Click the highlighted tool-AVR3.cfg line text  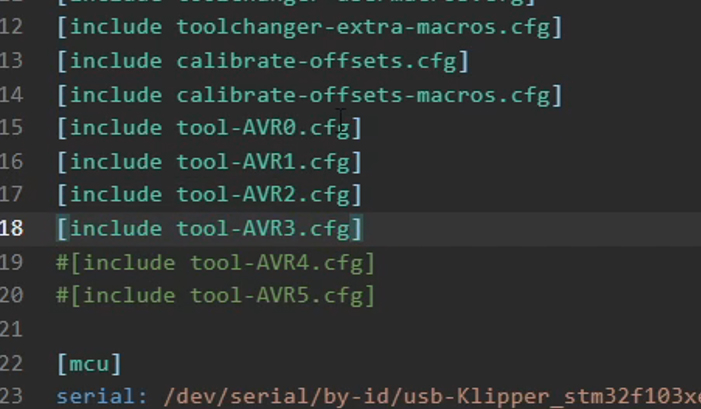pos(209,229)
